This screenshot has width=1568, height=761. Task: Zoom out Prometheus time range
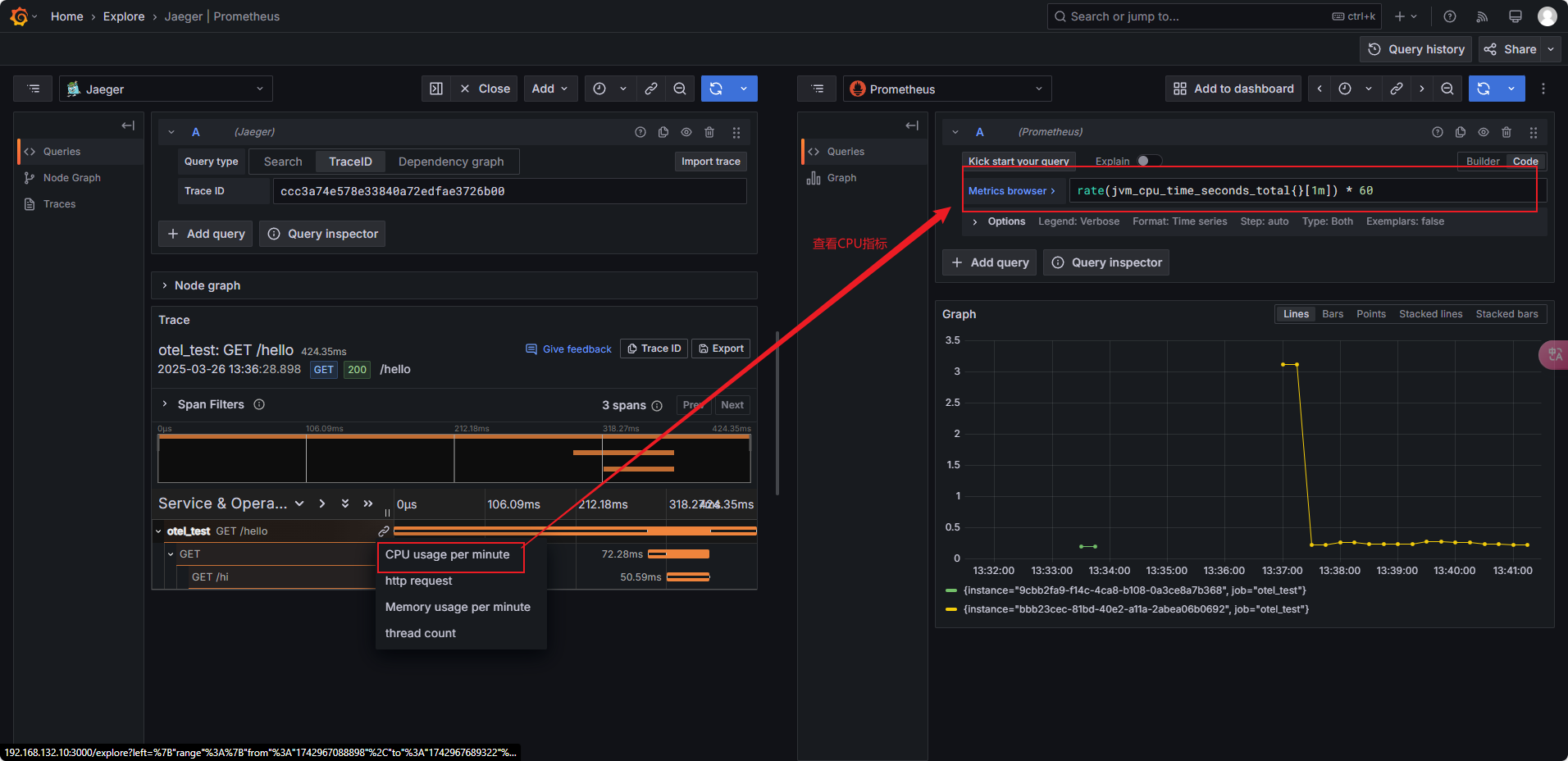(x=1447, y=89)
